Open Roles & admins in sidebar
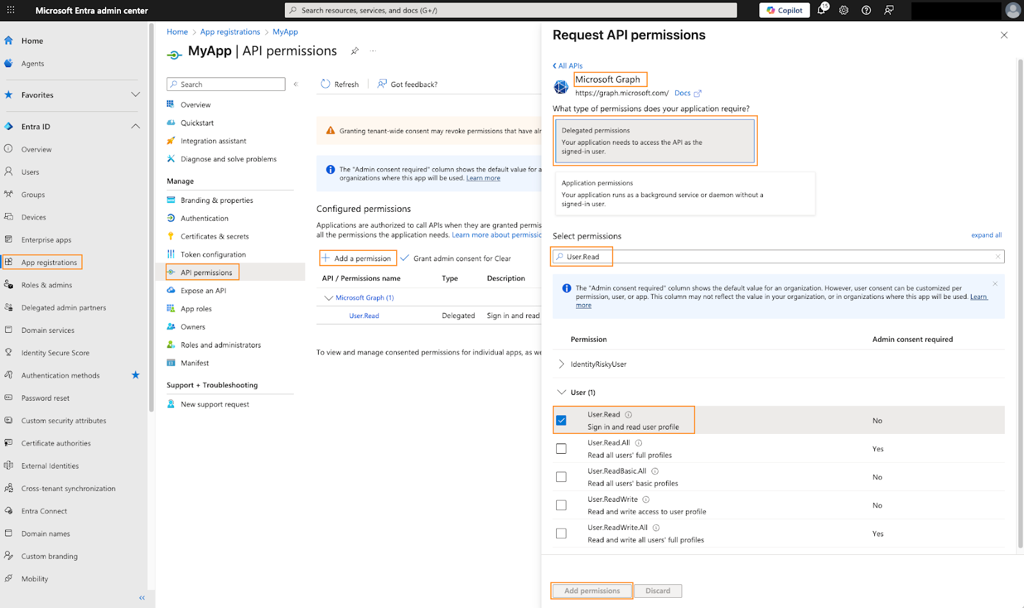 coord(46,285)
